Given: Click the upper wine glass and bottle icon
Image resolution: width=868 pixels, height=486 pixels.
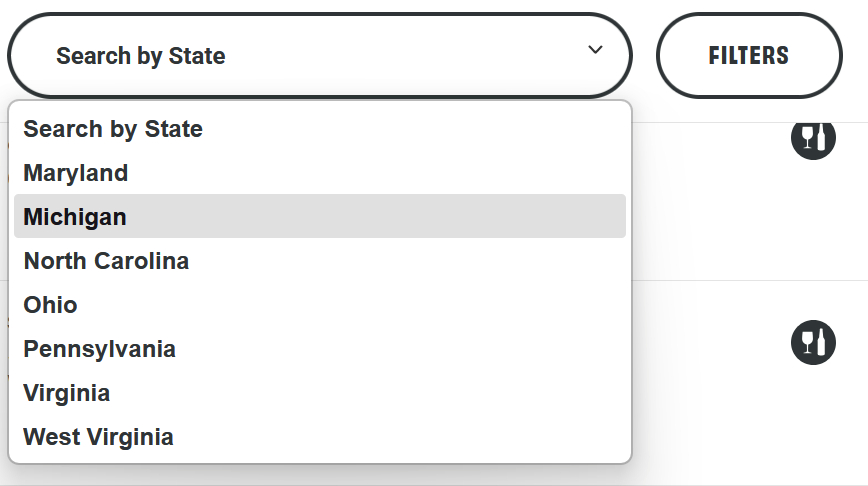Looking at the screenshot, I should click(813, 137).
